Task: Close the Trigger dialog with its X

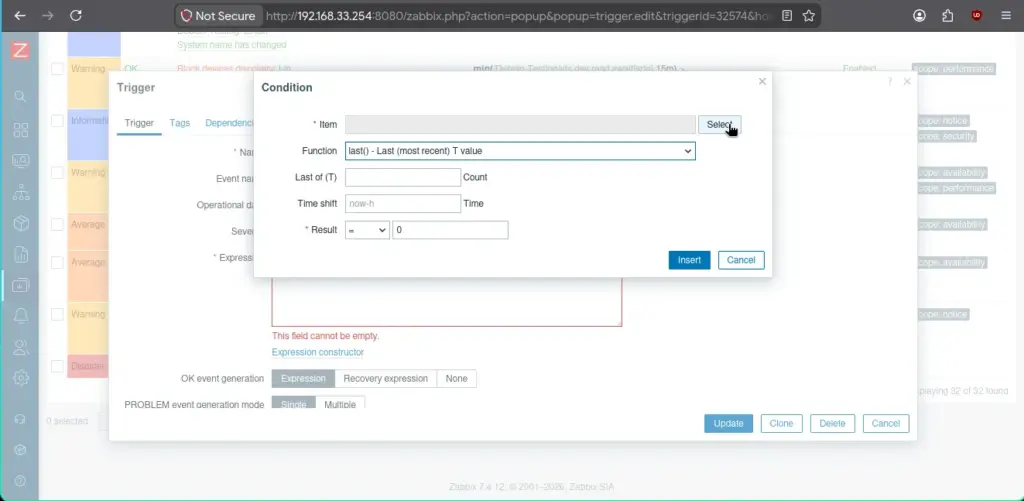Action: pyautogui.click(x=906, y=82)
